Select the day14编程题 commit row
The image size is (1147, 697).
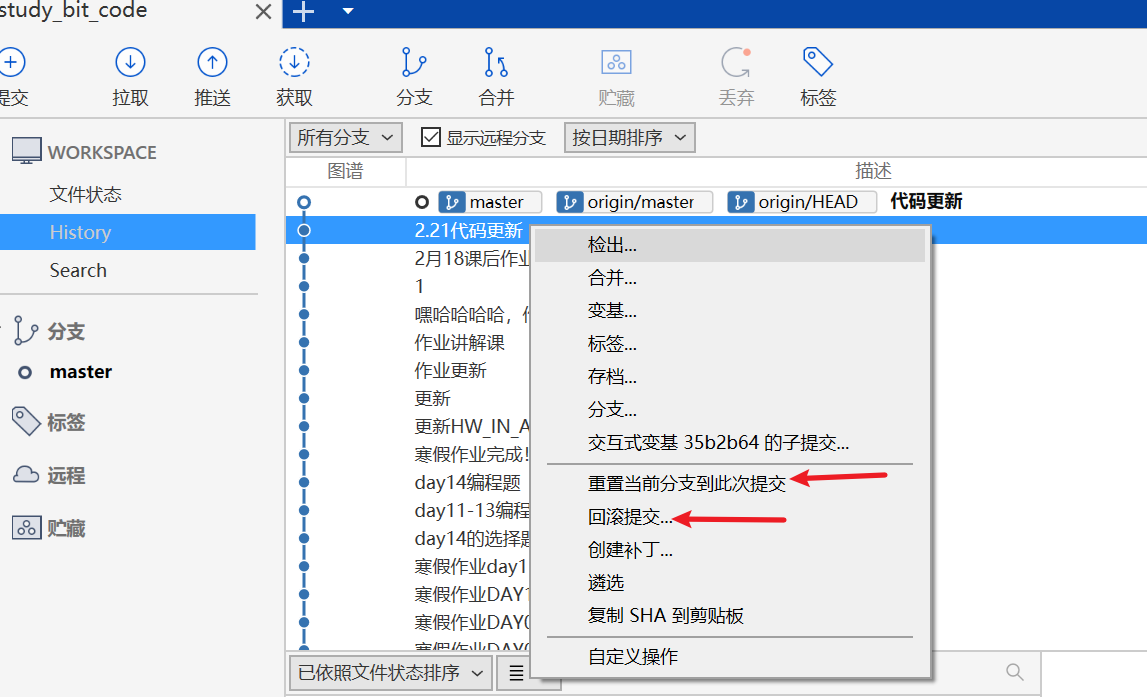(467, 483)
